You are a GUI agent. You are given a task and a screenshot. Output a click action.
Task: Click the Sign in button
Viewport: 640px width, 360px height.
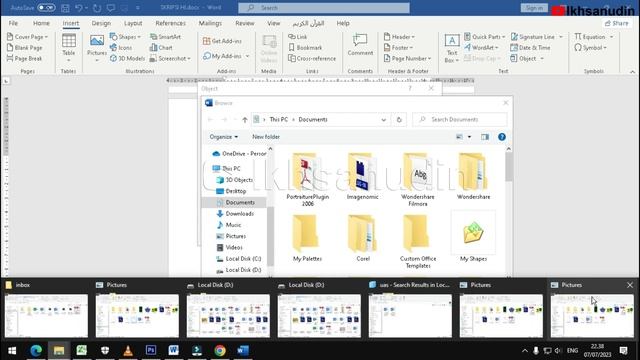534,8
